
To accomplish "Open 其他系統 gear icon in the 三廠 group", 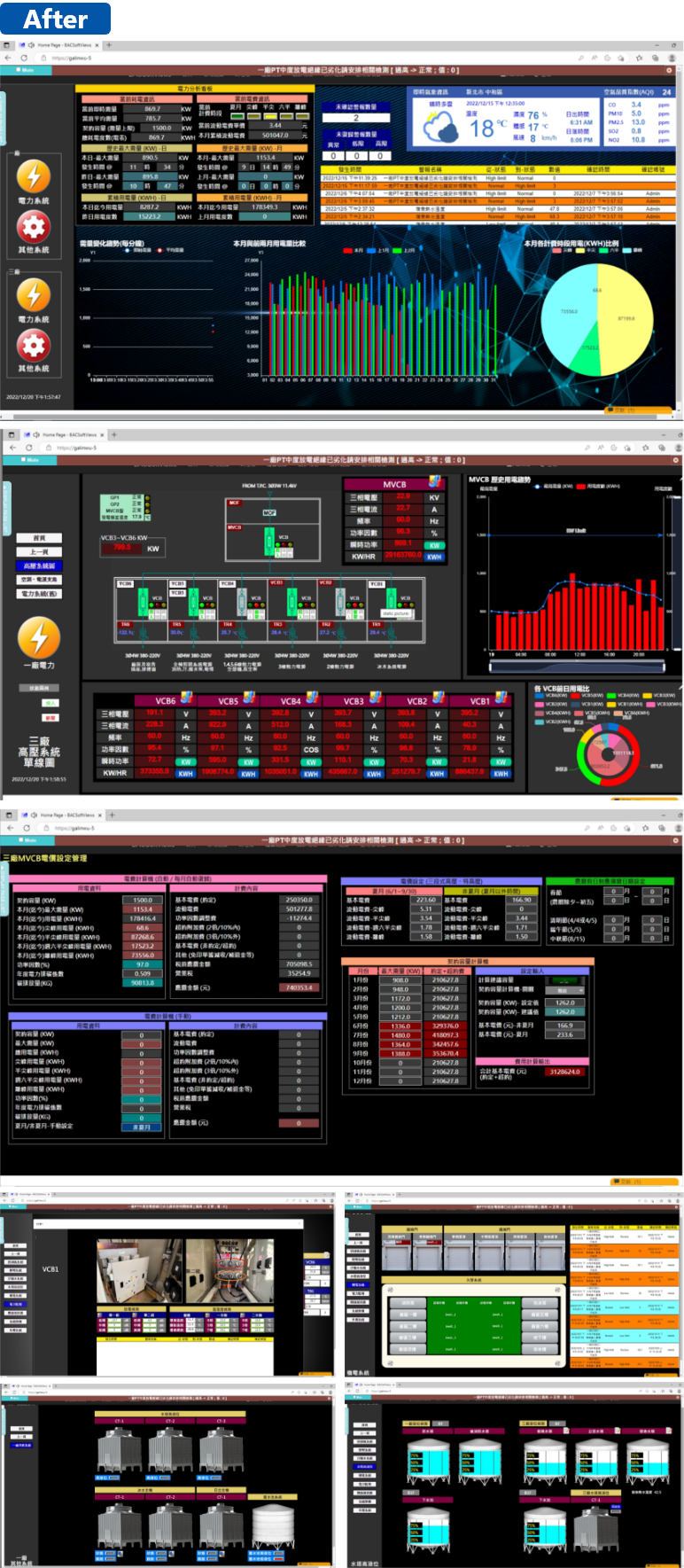I will [33, 344].
